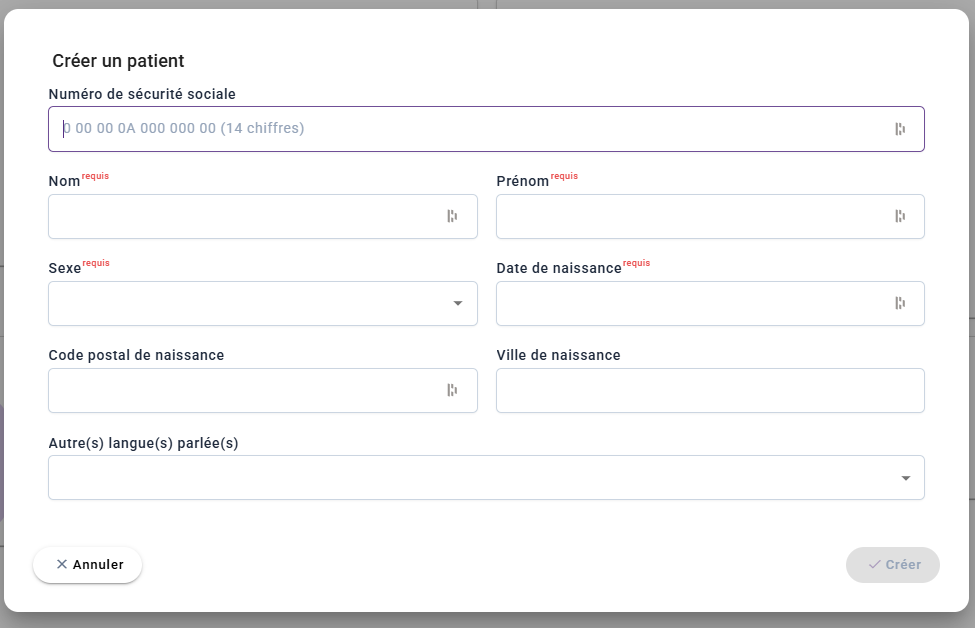Click the autofill icon in Code postal field
This screenshot has height=628, width=975.
(x=452, y=390)
